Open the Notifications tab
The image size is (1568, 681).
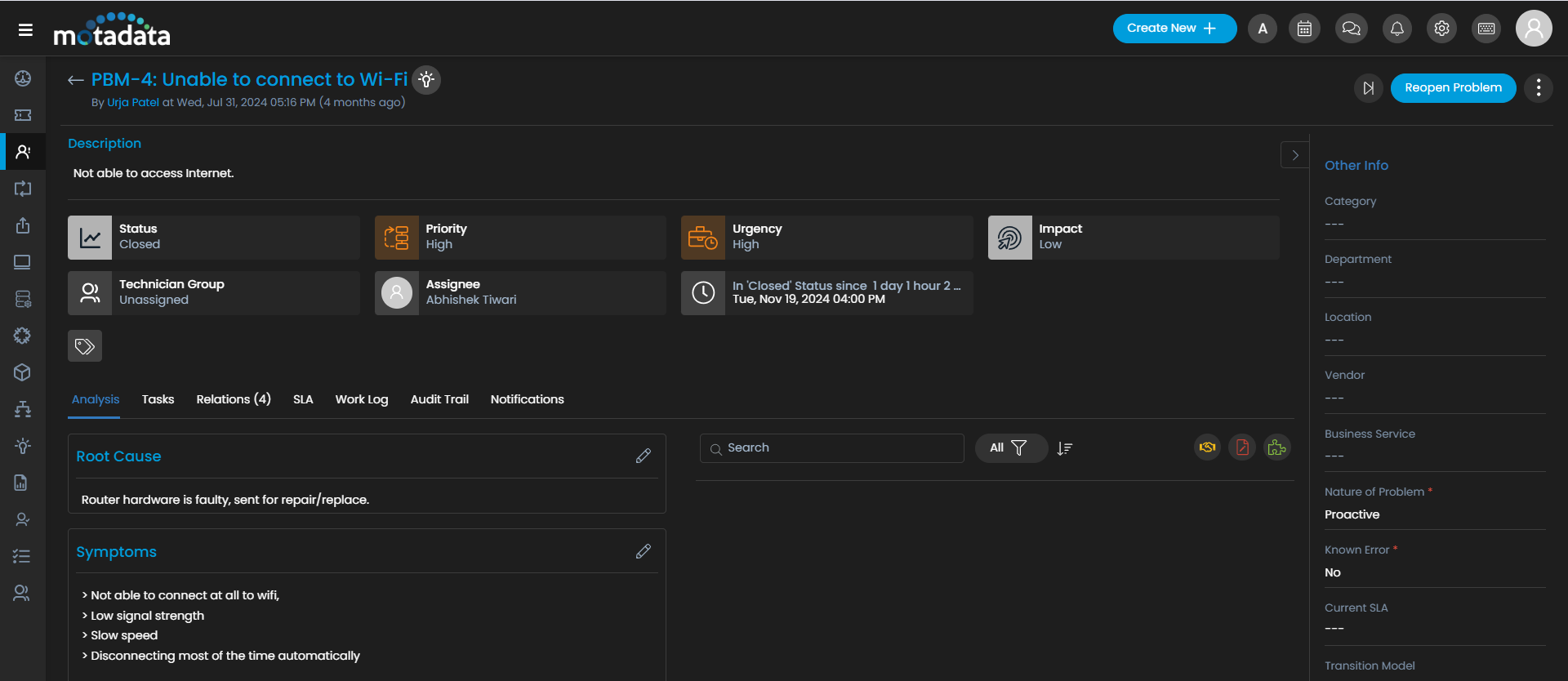tap(527, 399)
